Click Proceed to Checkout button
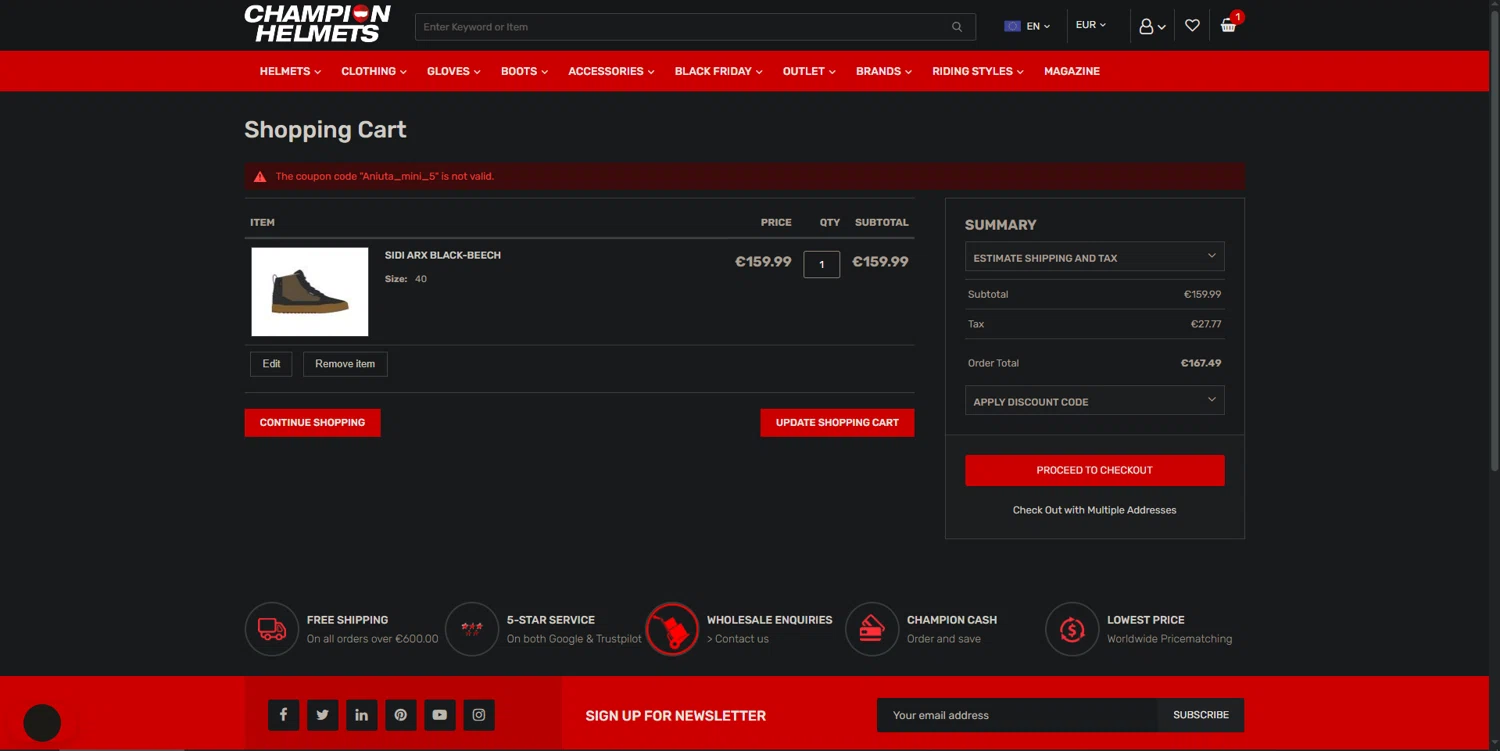This screenshot has width=1500, height=751. (x=1095, y=470)
